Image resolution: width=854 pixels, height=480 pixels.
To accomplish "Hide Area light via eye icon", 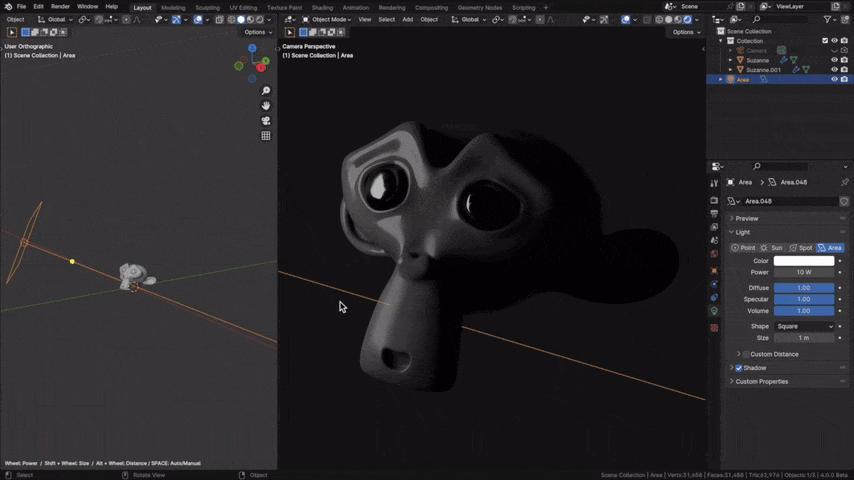I will pos(834,80).
